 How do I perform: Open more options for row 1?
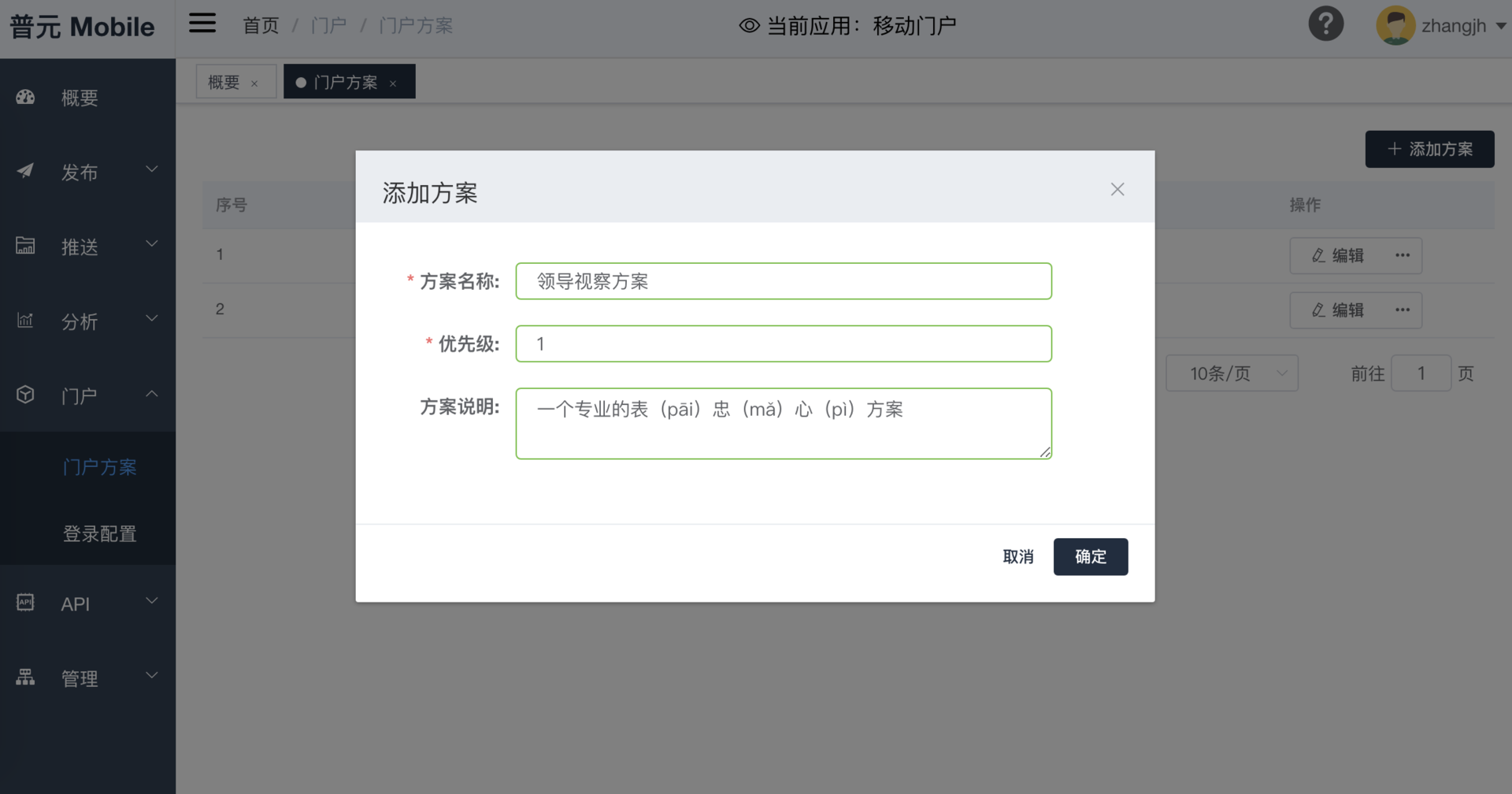[1402, 255]
